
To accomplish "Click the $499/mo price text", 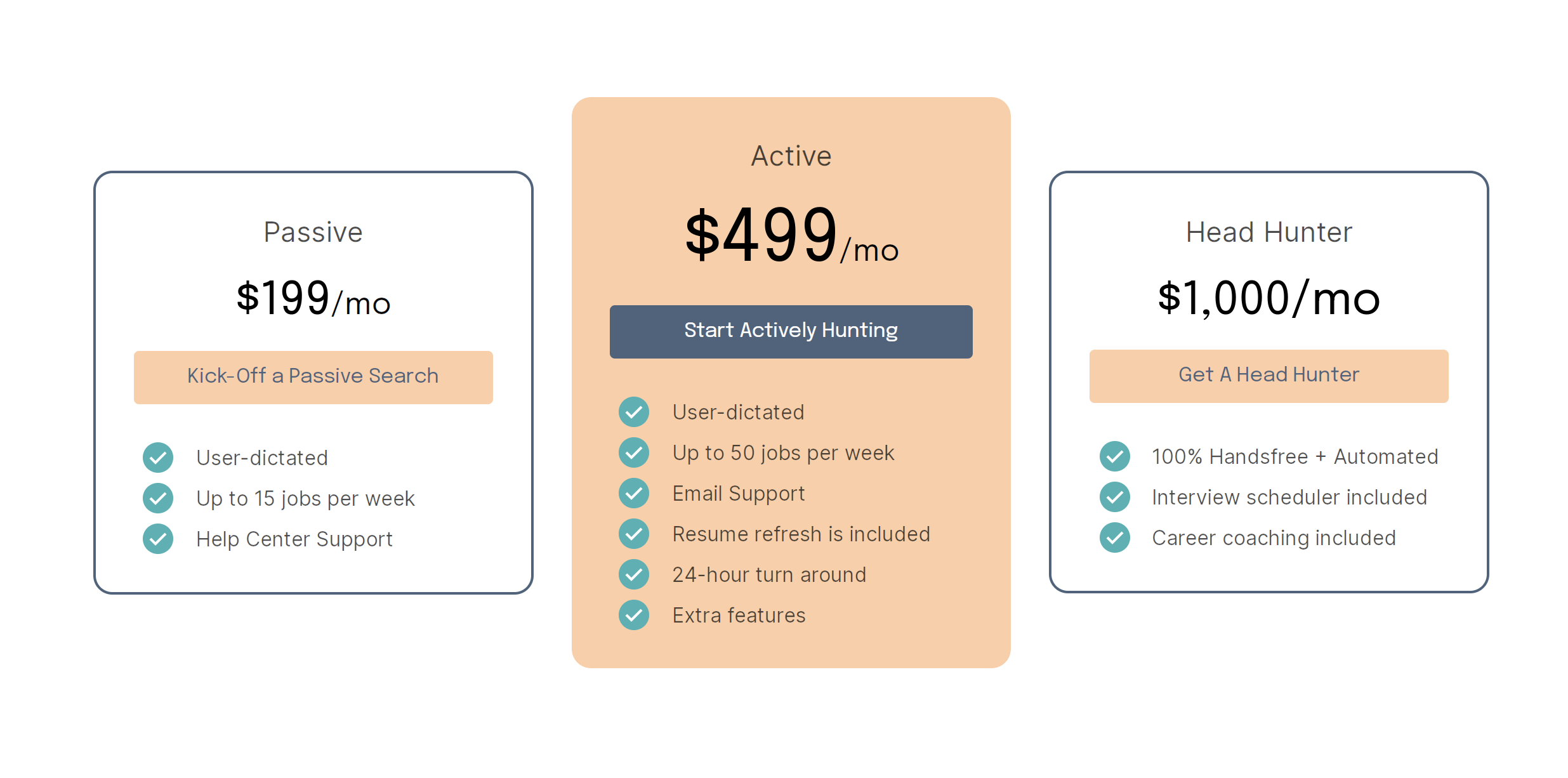I will pyautogui.click(x=791, y=235).
